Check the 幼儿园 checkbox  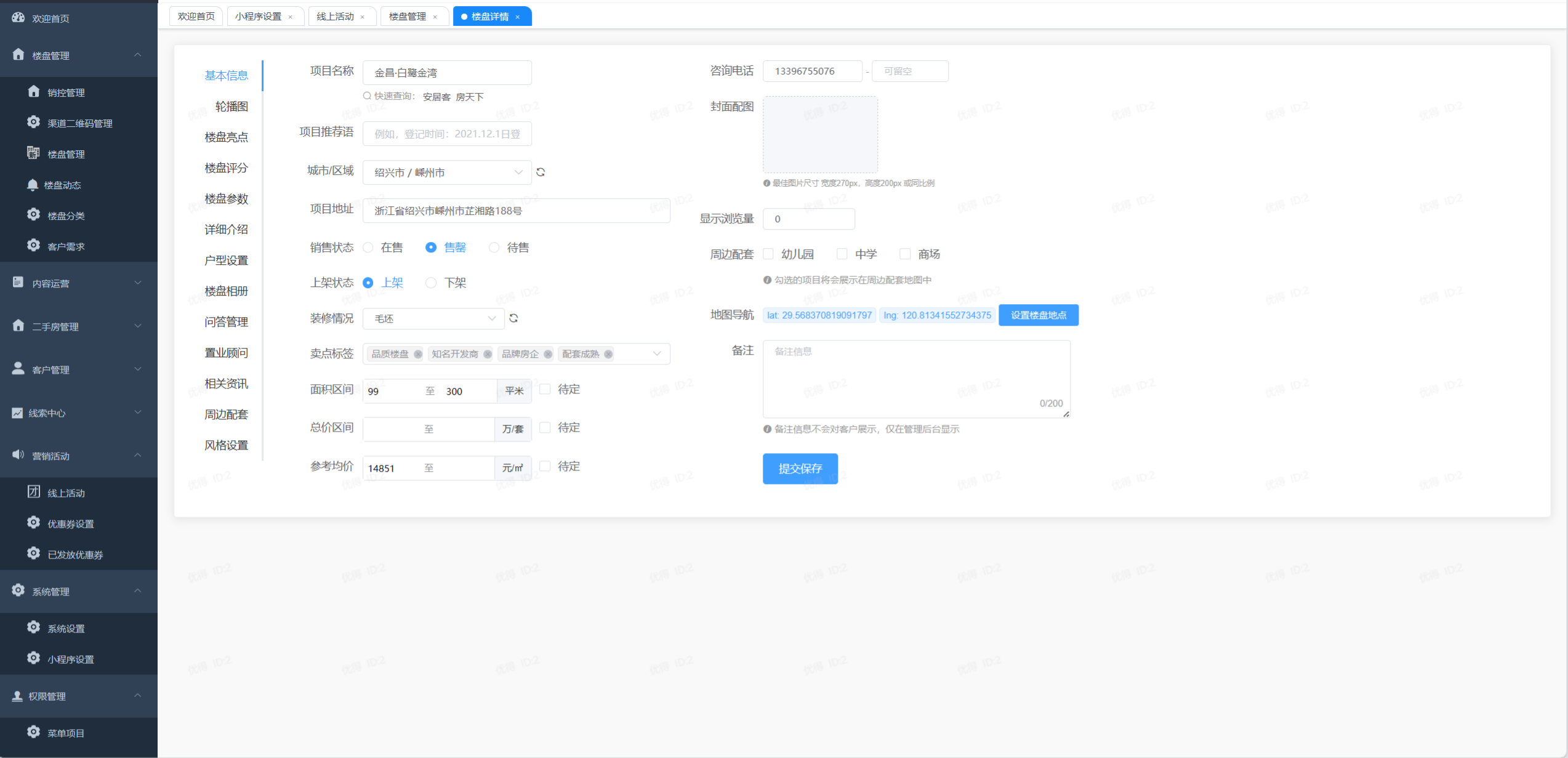tap(768, 254)
